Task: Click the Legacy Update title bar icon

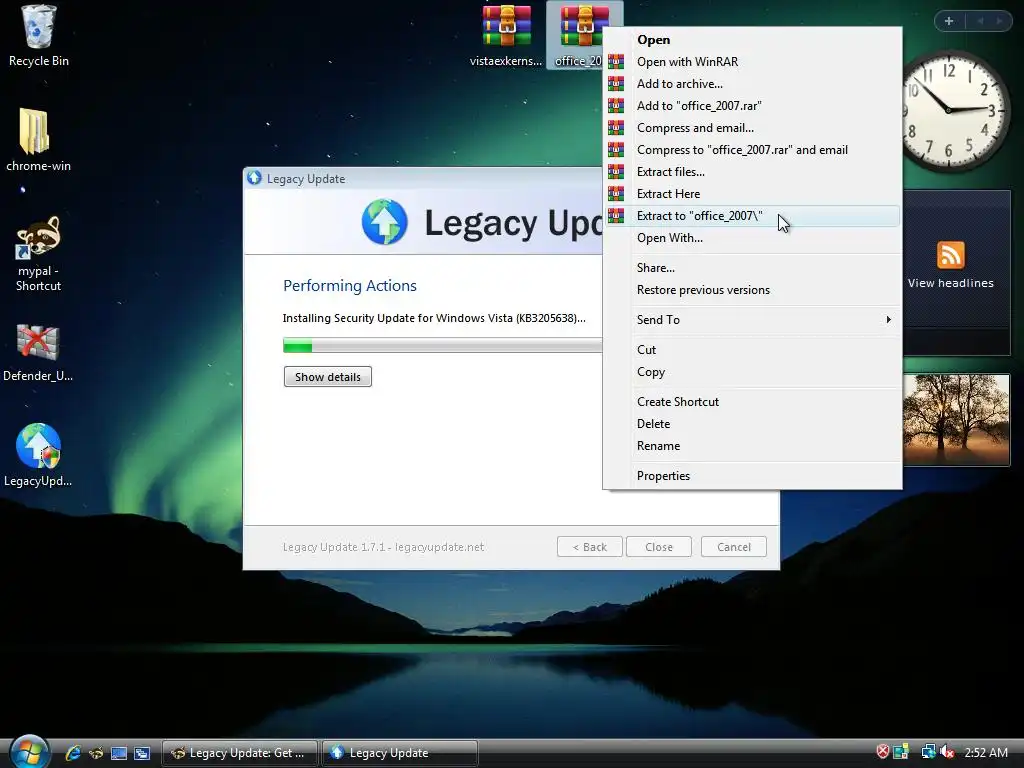Action: 255,178
